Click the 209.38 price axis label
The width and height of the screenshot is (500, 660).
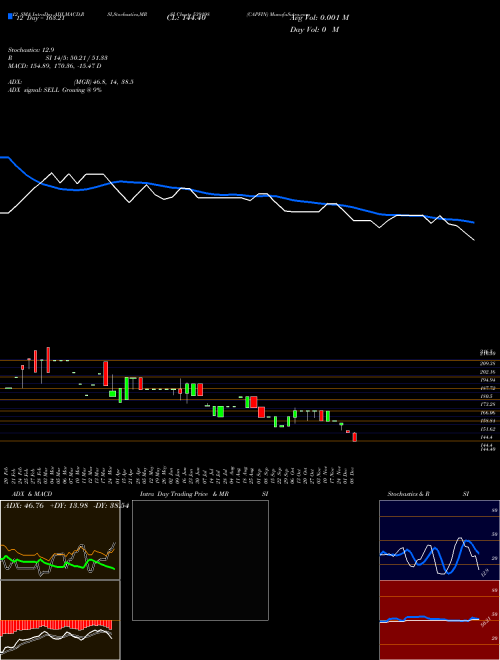(488, 363)
